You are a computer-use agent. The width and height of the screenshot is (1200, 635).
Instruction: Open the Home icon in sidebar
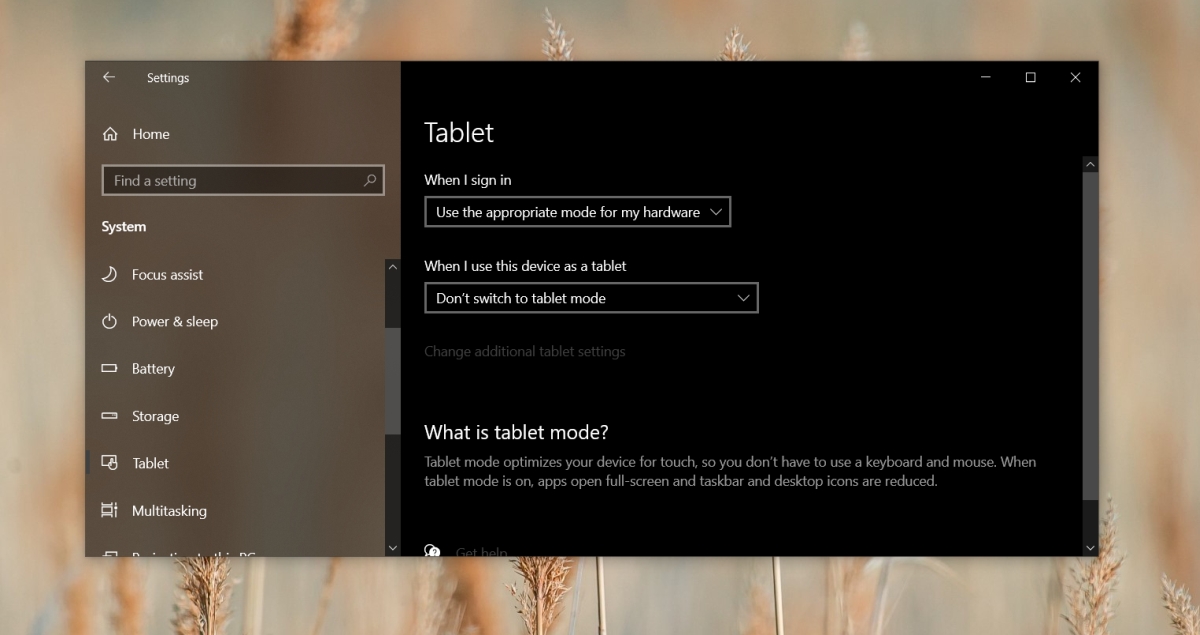click(x=110, y=134)
